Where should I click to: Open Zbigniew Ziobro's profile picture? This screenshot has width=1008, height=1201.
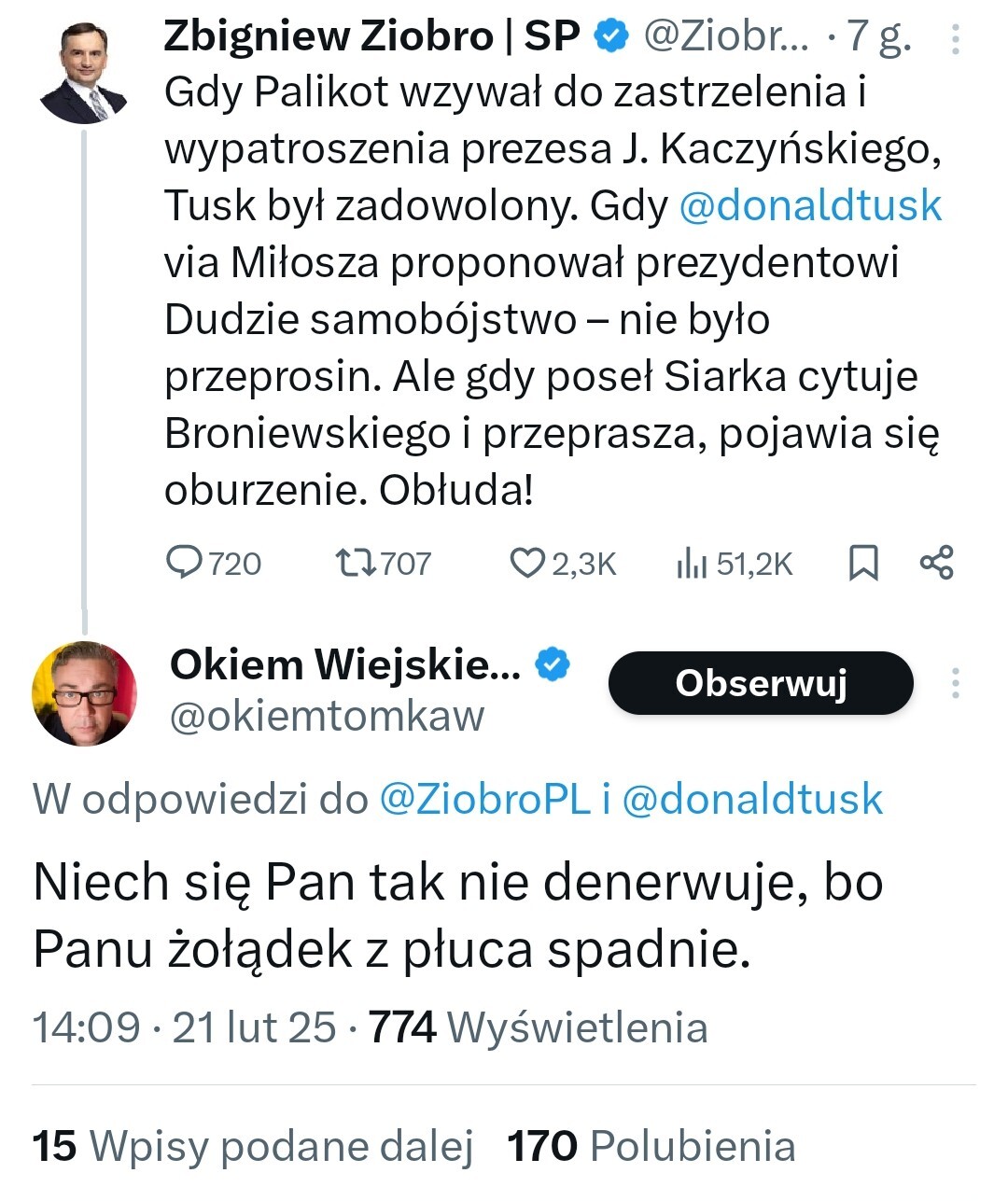(83, 72)
